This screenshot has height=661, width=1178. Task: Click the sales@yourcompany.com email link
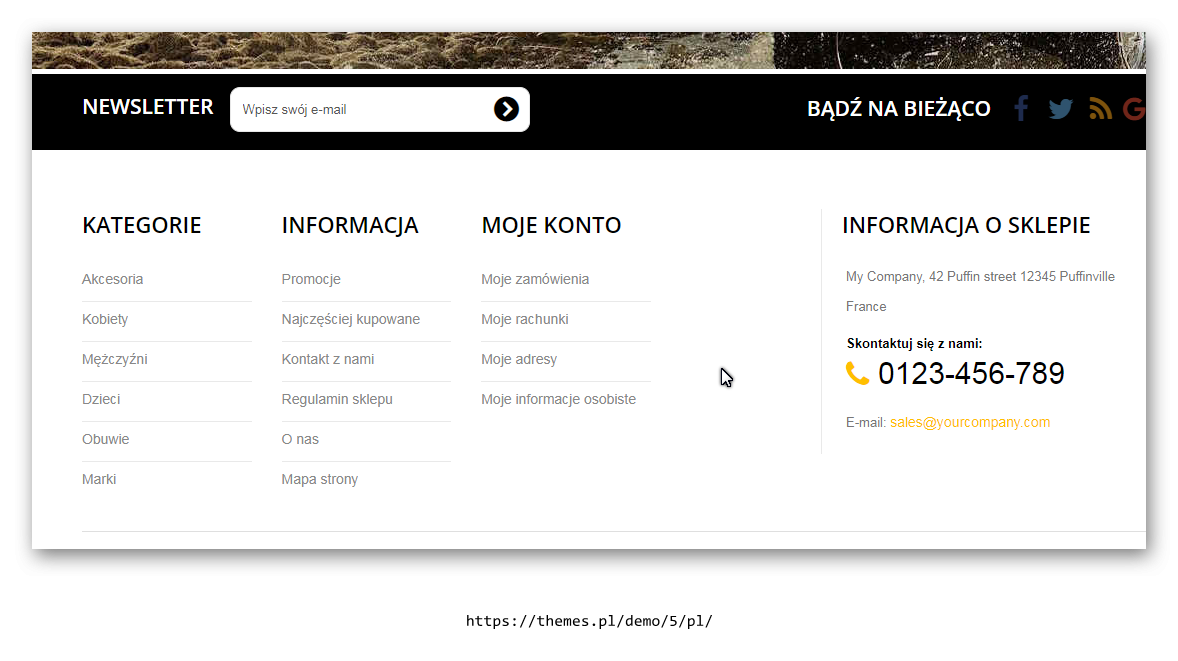coord(970,422)
